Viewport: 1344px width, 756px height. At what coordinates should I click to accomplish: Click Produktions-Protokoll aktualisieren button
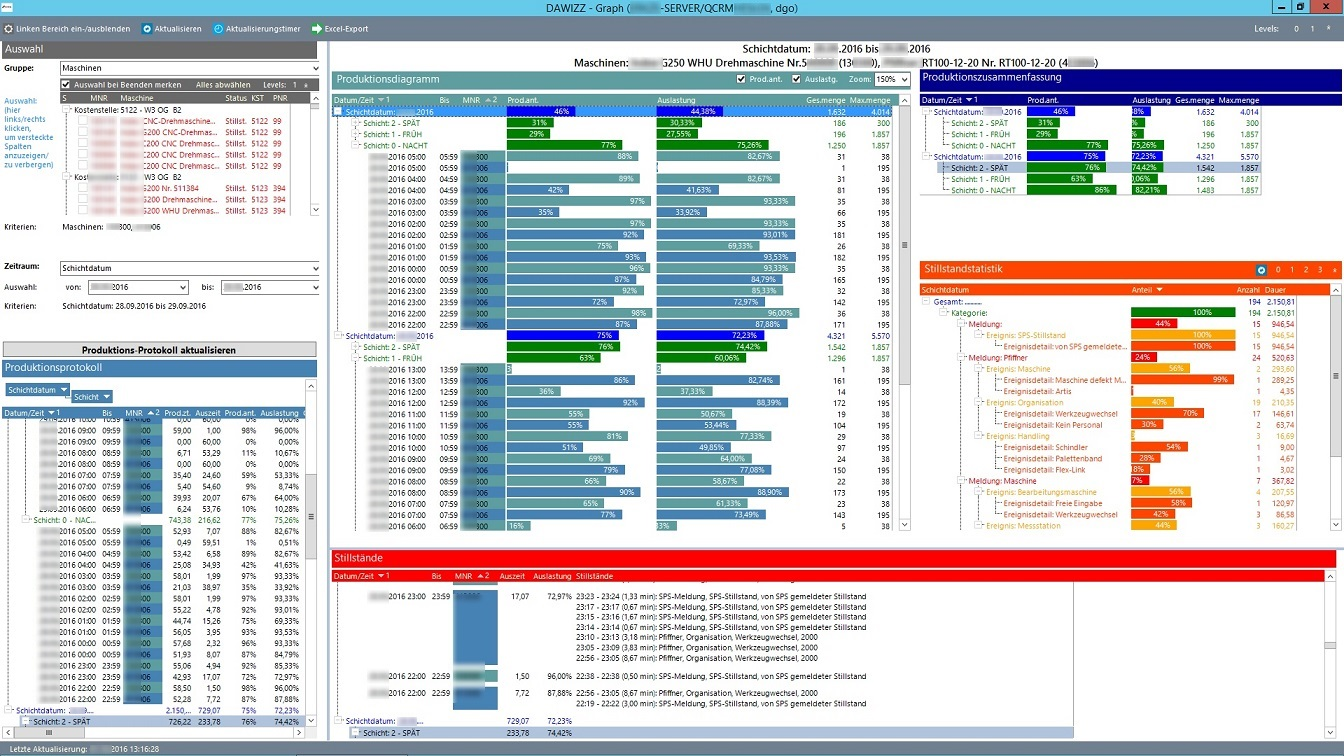159,350
